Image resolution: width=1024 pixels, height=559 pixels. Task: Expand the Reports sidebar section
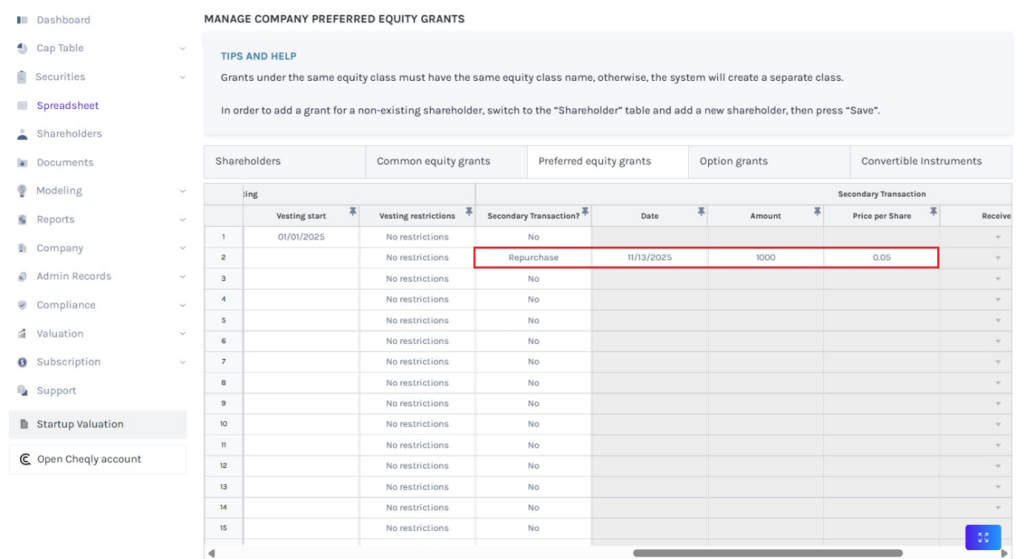click(182, 220)
